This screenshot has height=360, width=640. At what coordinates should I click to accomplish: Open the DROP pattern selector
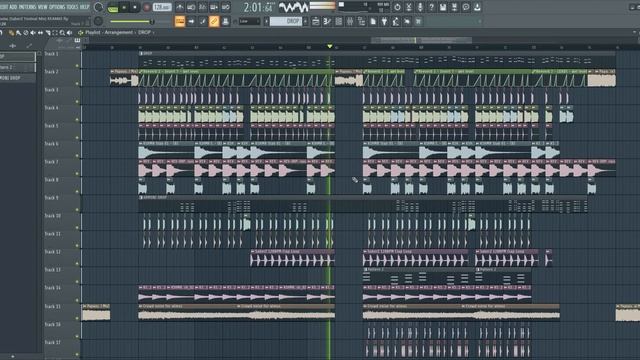click(286, 21)
